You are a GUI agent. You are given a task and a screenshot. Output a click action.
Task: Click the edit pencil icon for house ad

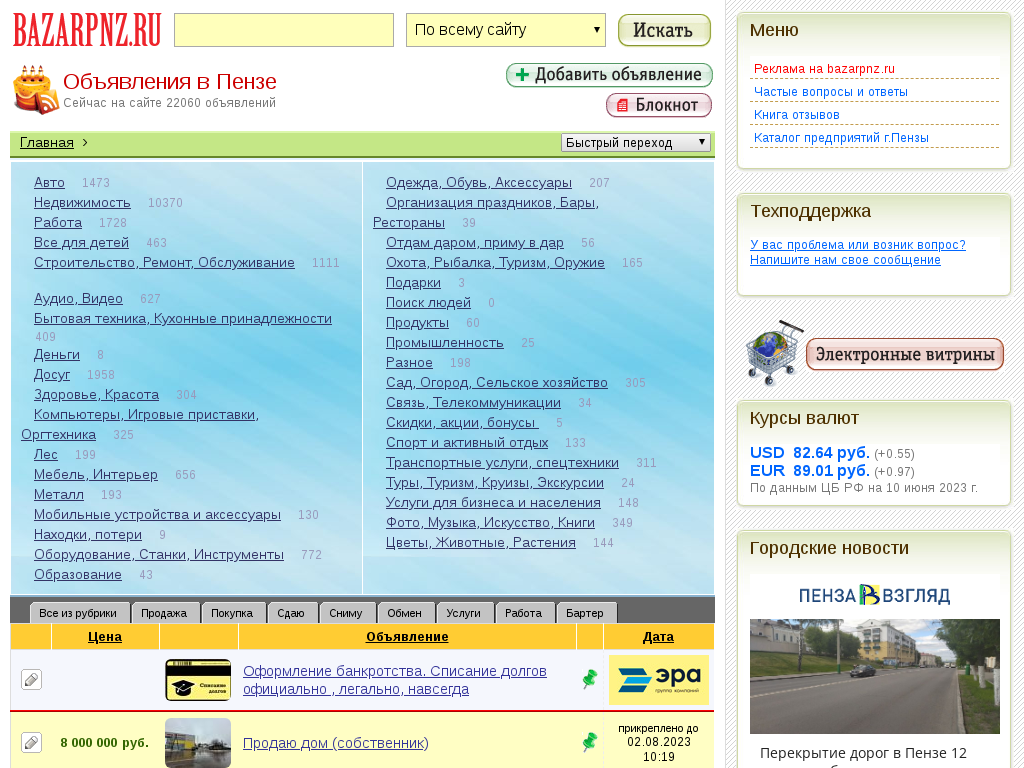31,743
